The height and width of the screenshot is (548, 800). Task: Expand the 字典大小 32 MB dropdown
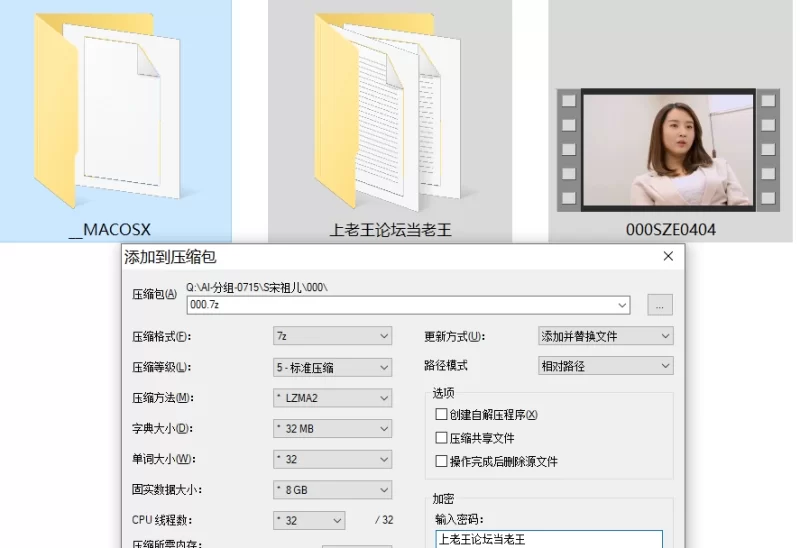point(332,429)
